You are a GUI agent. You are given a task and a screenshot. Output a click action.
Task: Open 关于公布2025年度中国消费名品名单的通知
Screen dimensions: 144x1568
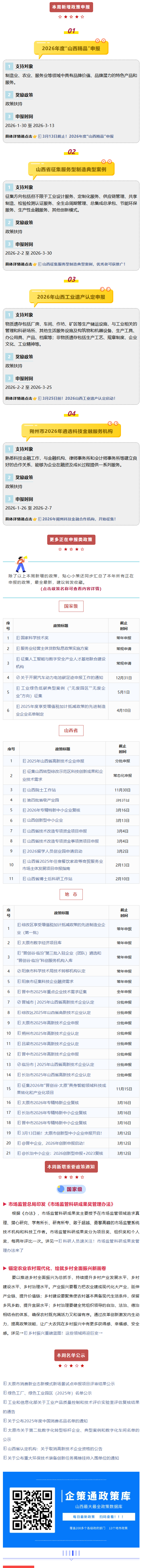click(47, 1421)
